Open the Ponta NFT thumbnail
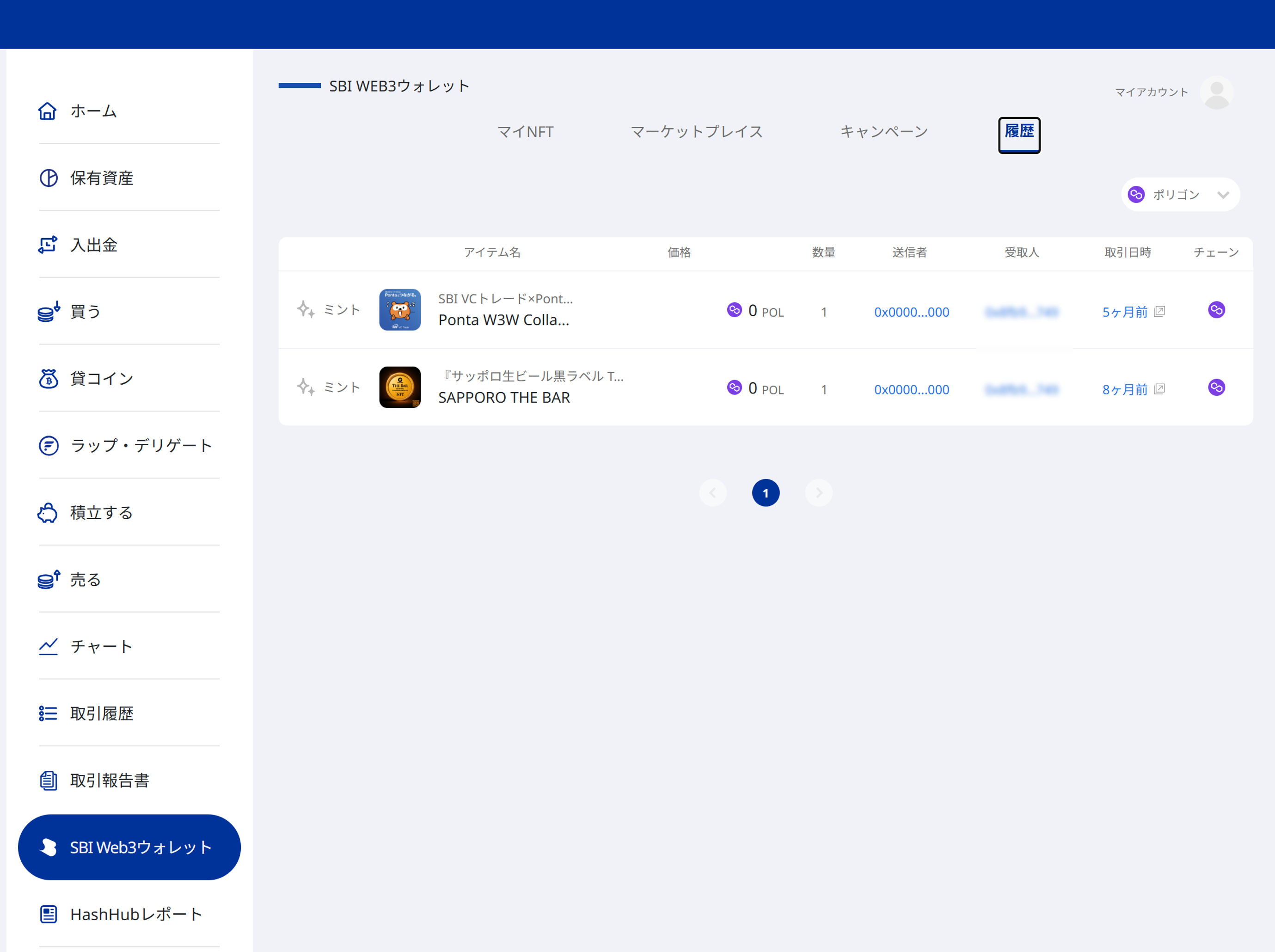 [x=400, y=310]
